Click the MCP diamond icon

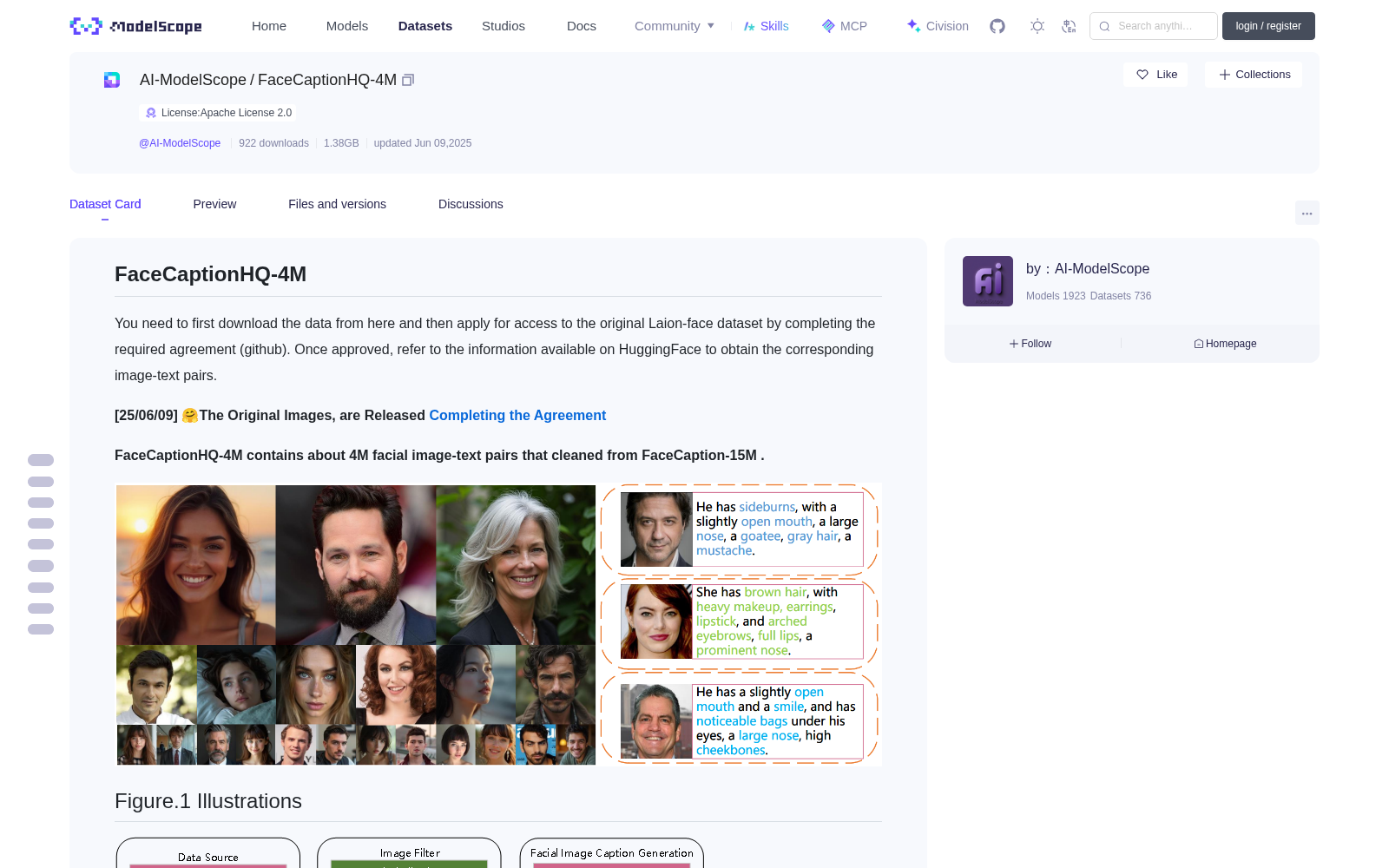tap(828, 26)
